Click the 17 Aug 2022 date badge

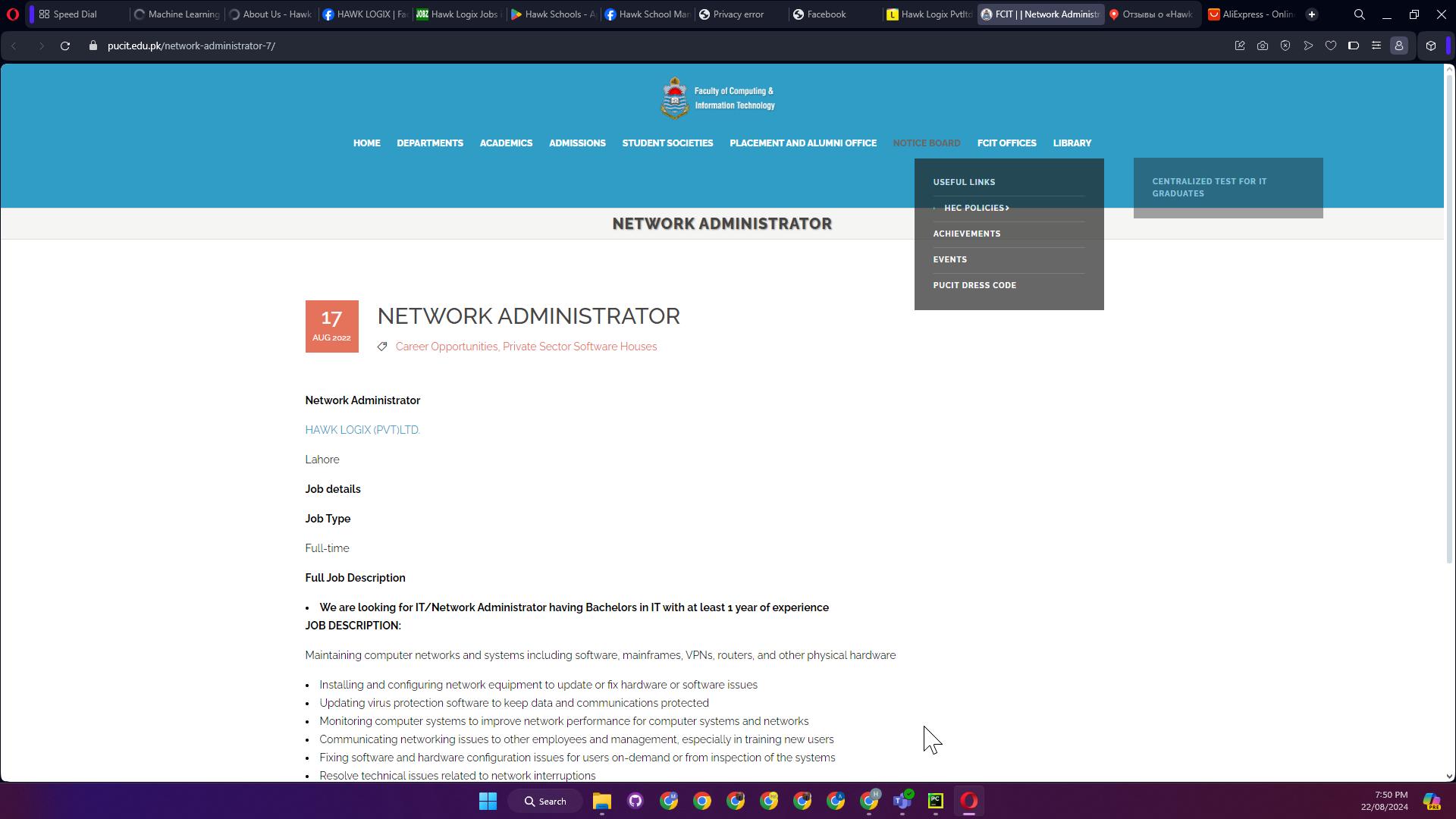tap(331, 326)
